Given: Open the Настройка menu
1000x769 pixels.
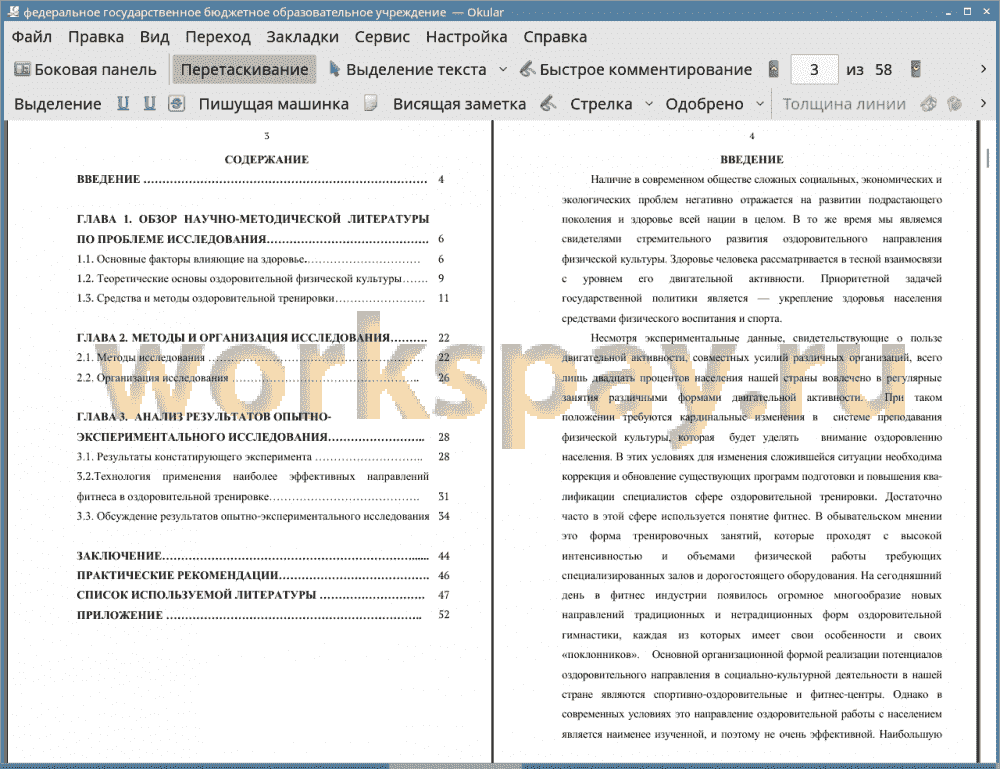Looking at the screenshot, I should (466, 37).
